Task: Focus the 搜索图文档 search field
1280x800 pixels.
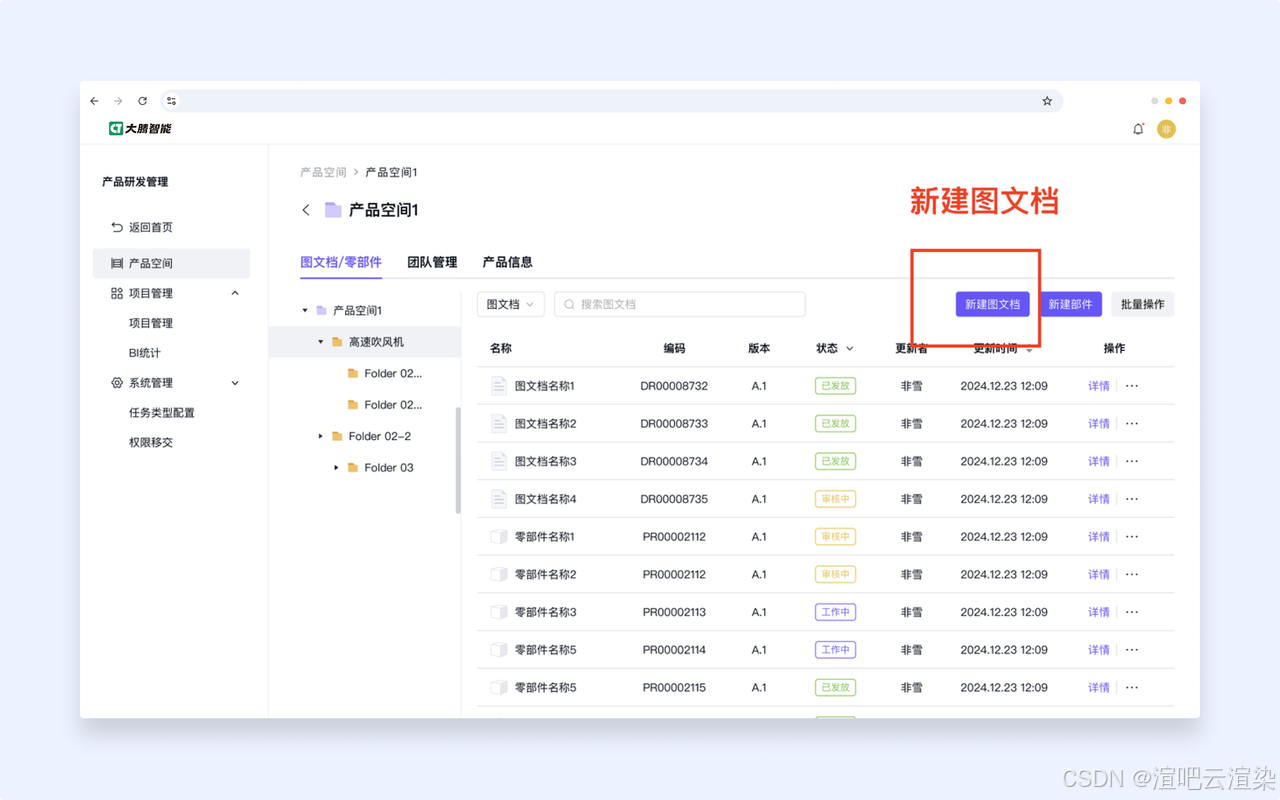Action: pyautogui.click(x=680, y=304)
